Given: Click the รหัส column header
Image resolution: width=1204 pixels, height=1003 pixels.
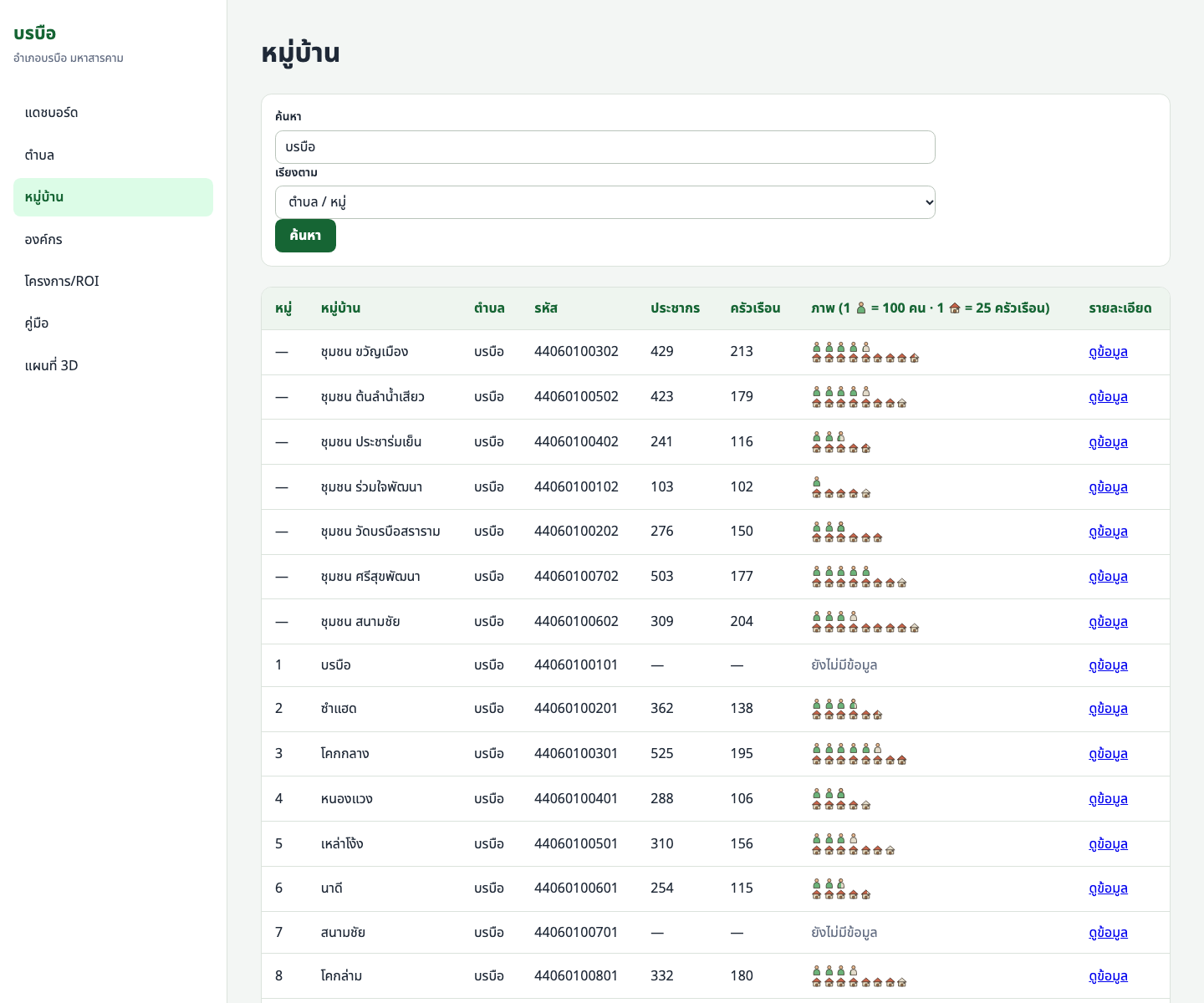Looking at the screenshot, I should coord(546,308).
